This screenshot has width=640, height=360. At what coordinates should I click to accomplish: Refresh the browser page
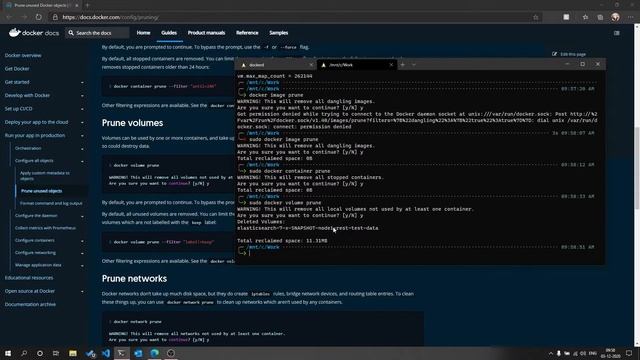[x=38, y=17]
